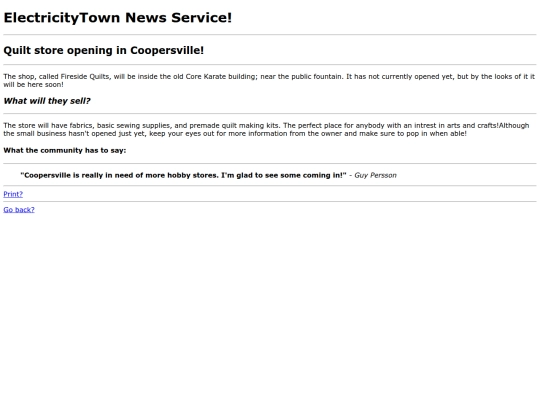The width and height of the screenshot is (540, 405).
Task: Click the Guy Persson attribution name
Action: (x=375, y=175)
